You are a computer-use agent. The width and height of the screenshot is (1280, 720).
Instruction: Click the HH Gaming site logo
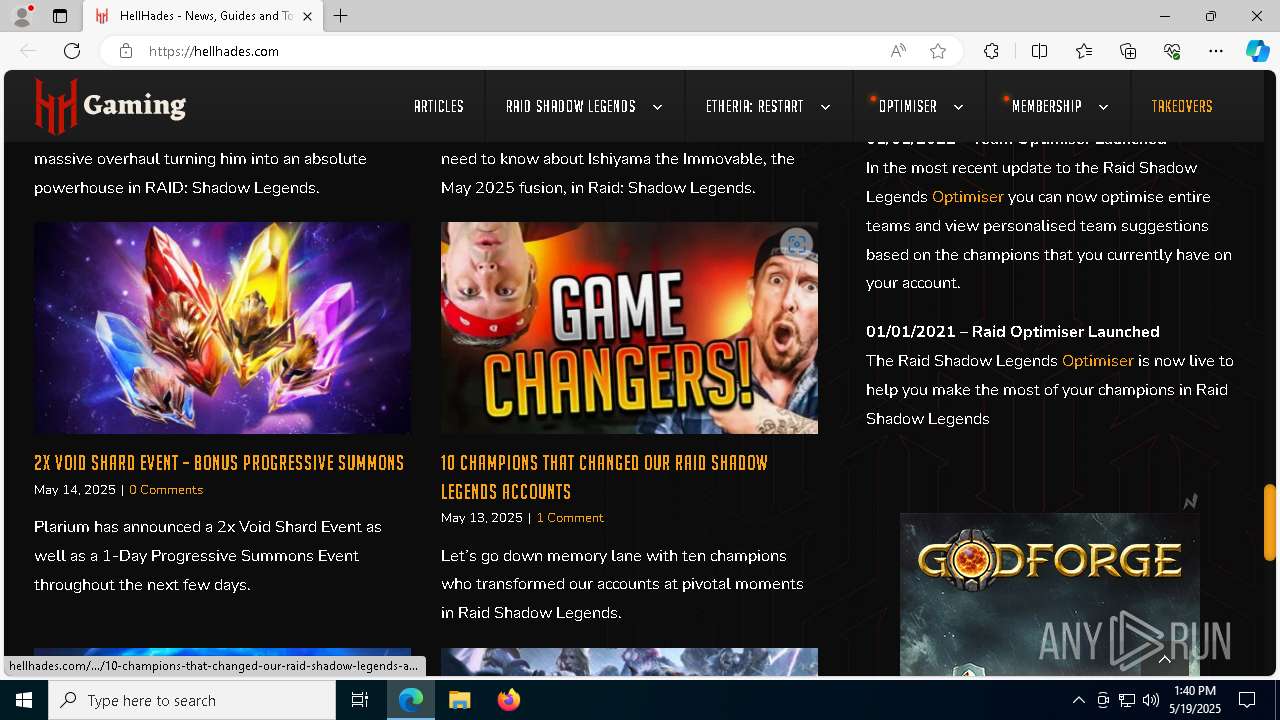[x=110, y=106]
